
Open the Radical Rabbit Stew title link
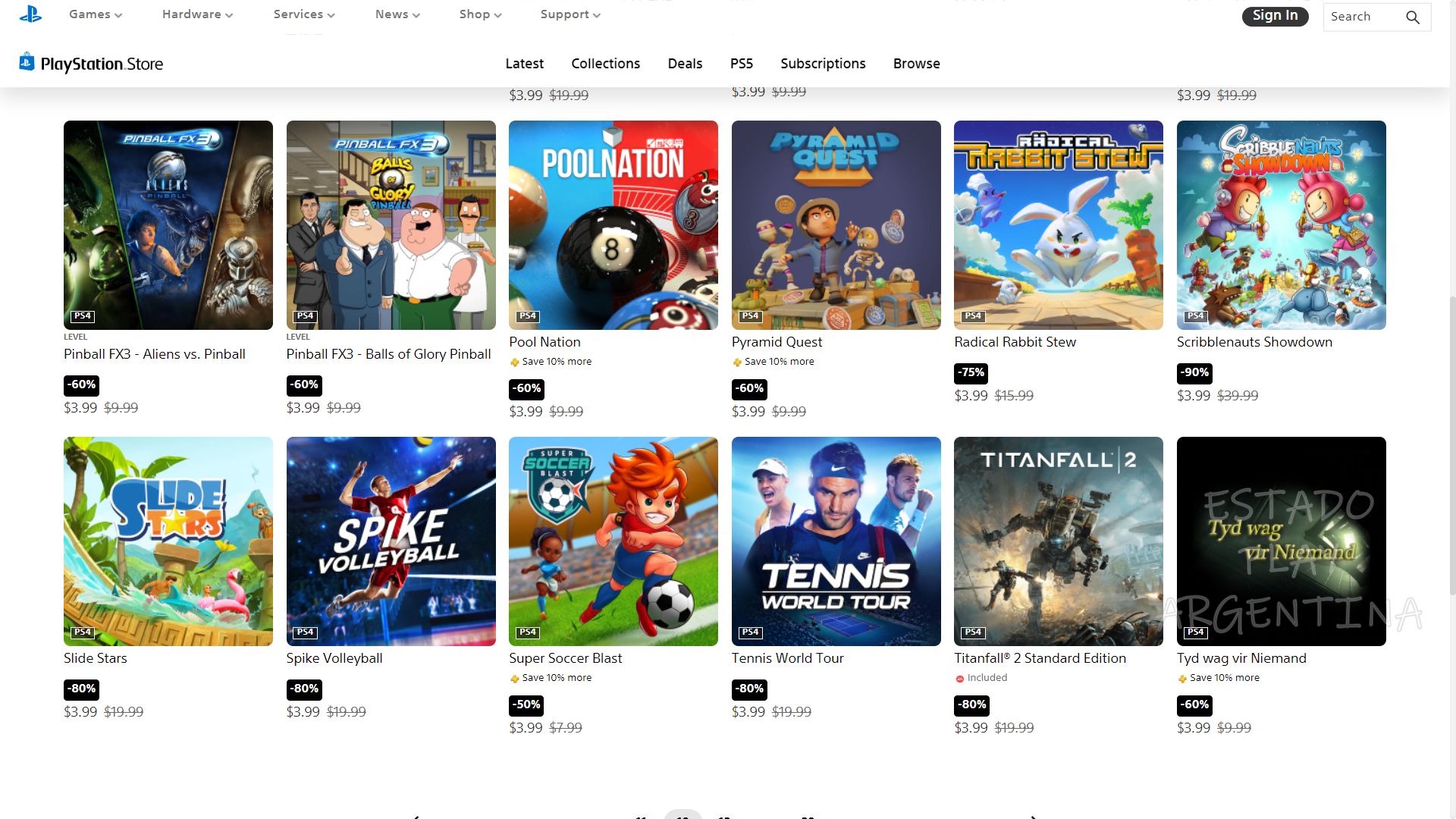tap(1015, 342)
